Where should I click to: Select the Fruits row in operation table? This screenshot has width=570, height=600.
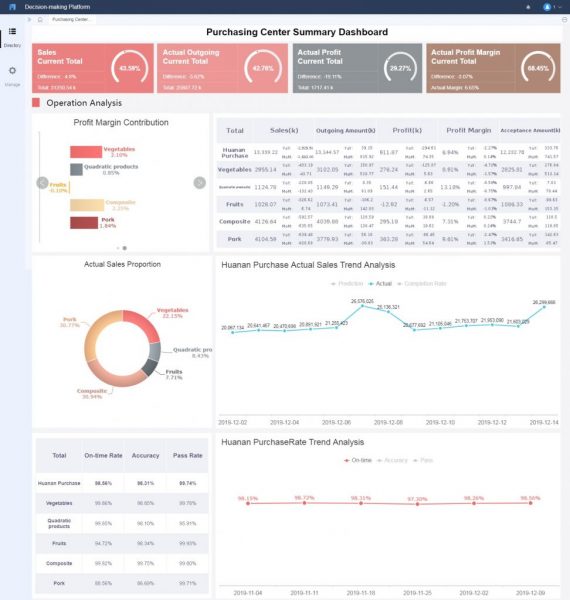[x=388, y=204]
